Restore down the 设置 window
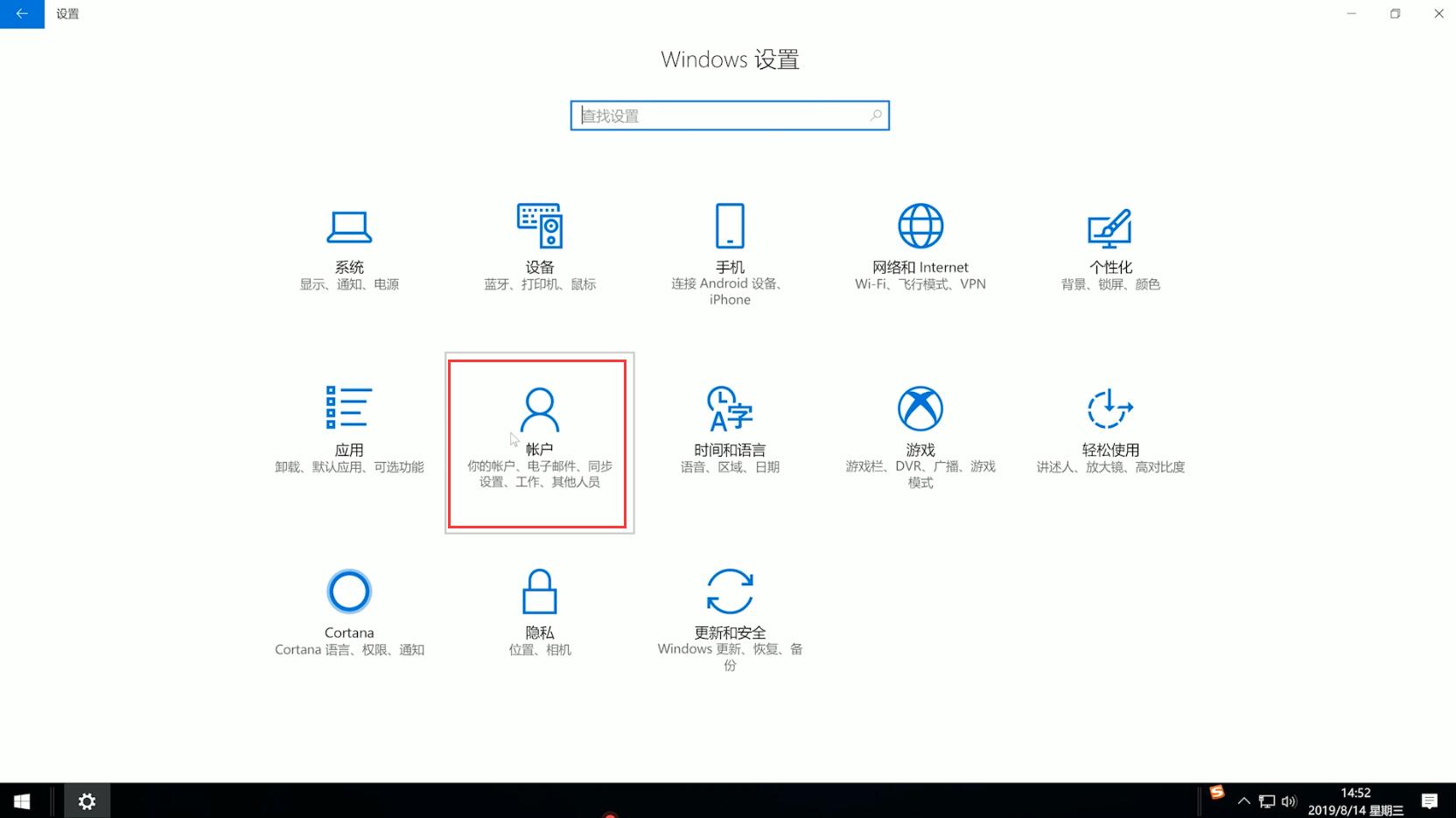Viewport: 1456px width, 818px height. pos(1395,14)
